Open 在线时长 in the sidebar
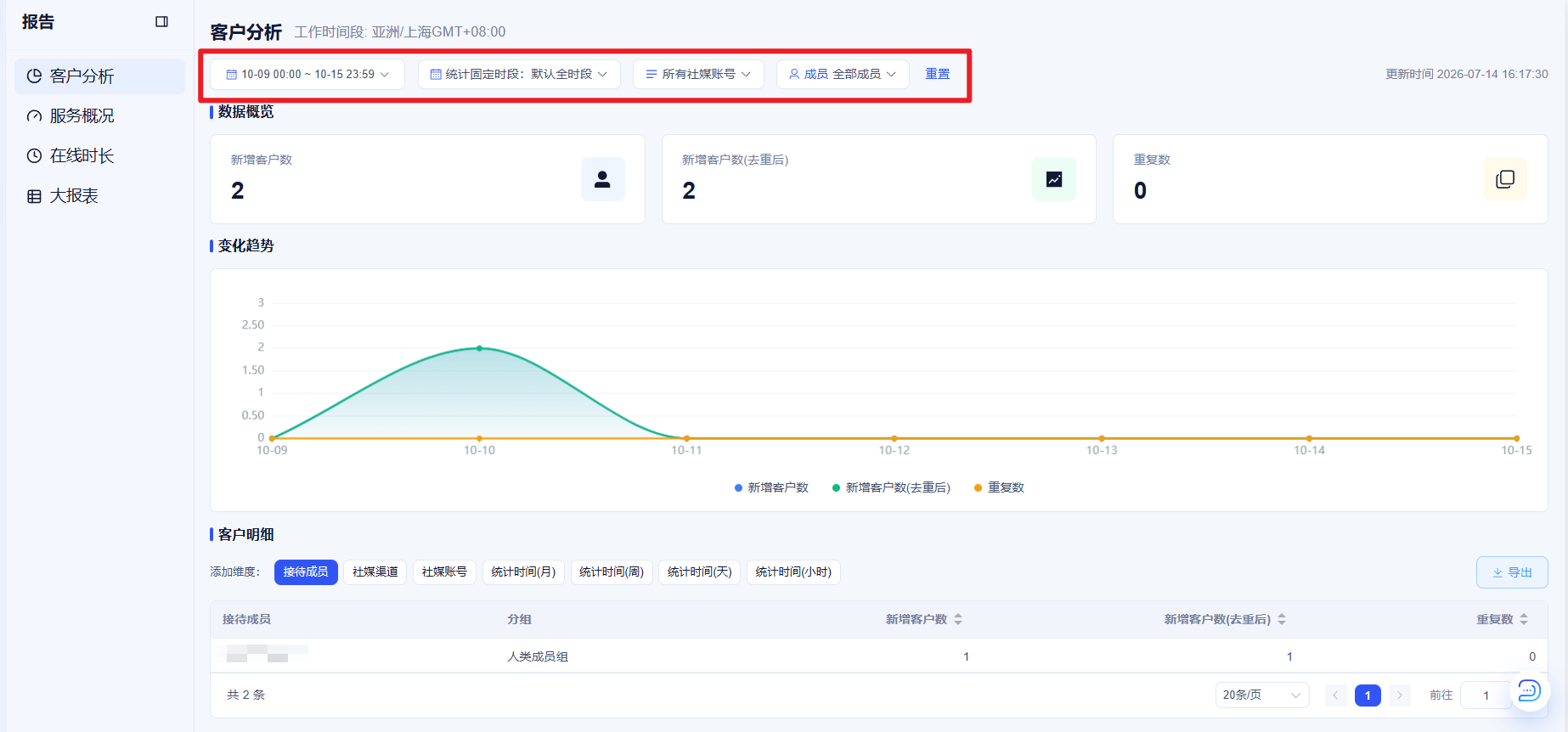 pyautogui.click(x=99, y=156)
